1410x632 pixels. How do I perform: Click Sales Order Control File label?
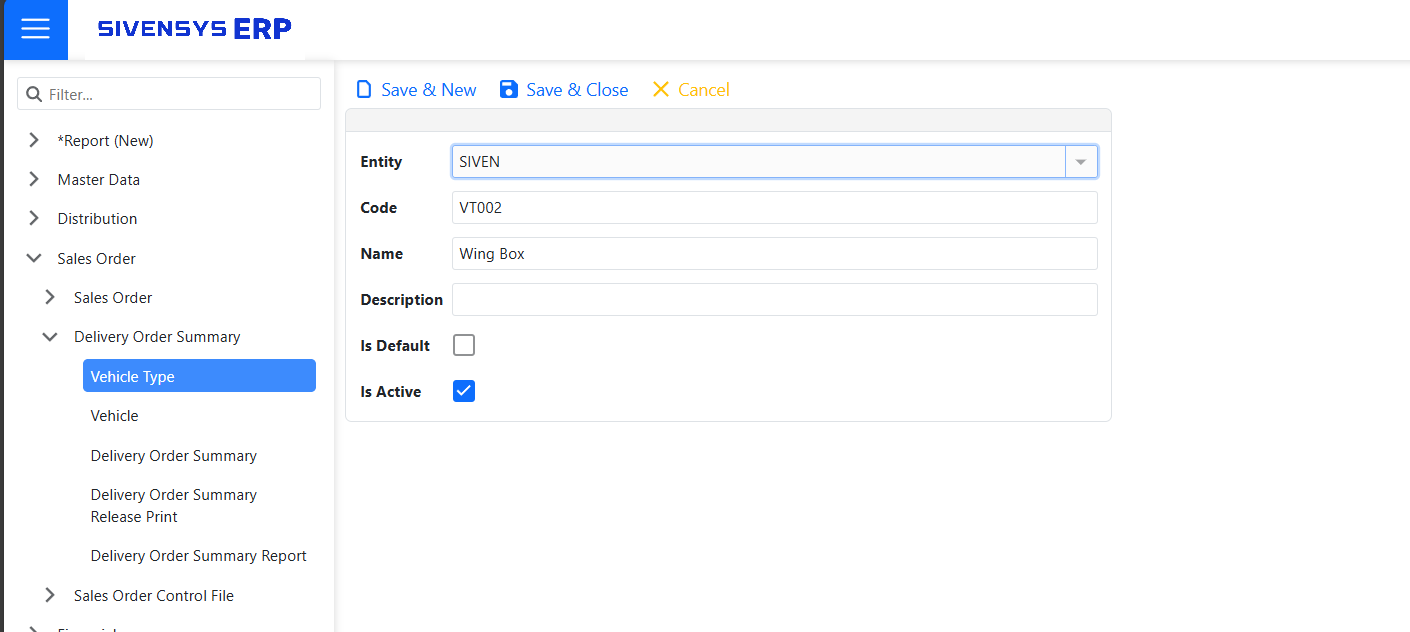tap(153, 596)
